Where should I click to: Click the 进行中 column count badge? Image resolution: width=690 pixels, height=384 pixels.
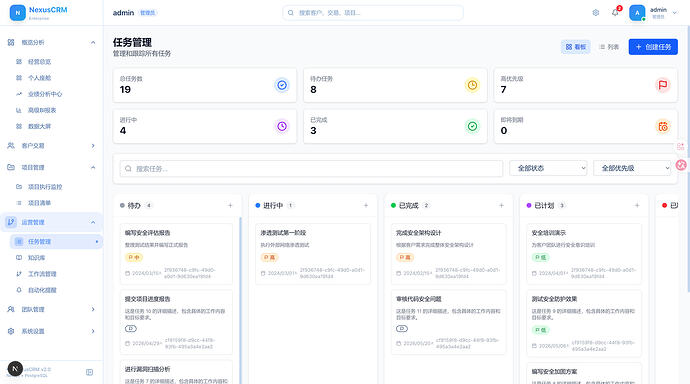coord(290,205)
